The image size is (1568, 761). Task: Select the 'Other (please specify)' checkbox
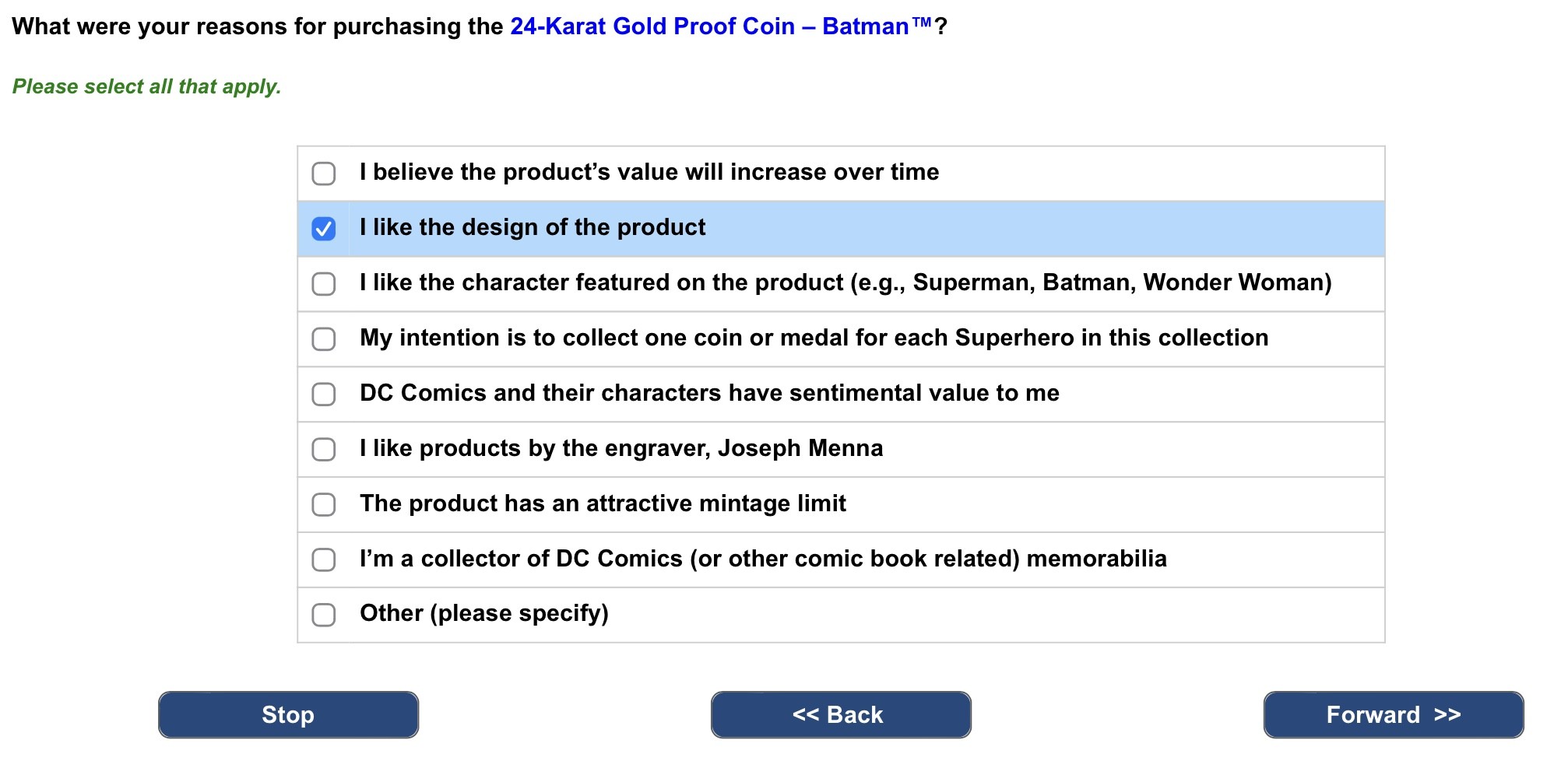(x=324, y=615)
